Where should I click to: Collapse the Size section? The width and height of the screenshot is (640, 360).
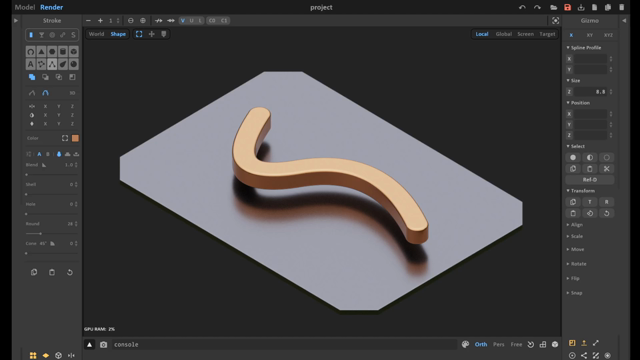(573, 81)
